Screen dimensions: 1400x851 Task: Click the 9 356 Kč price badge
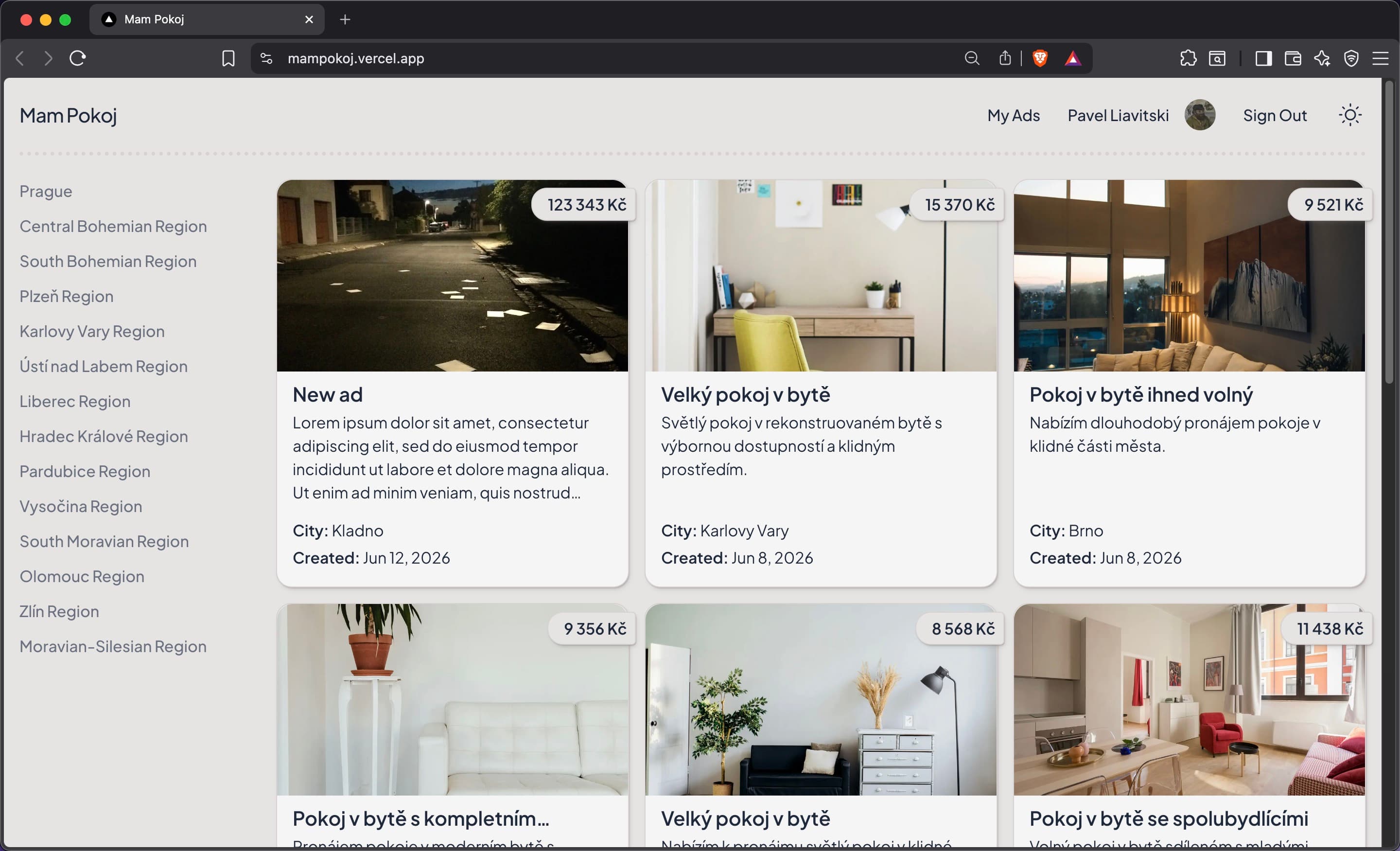point(592,628)
